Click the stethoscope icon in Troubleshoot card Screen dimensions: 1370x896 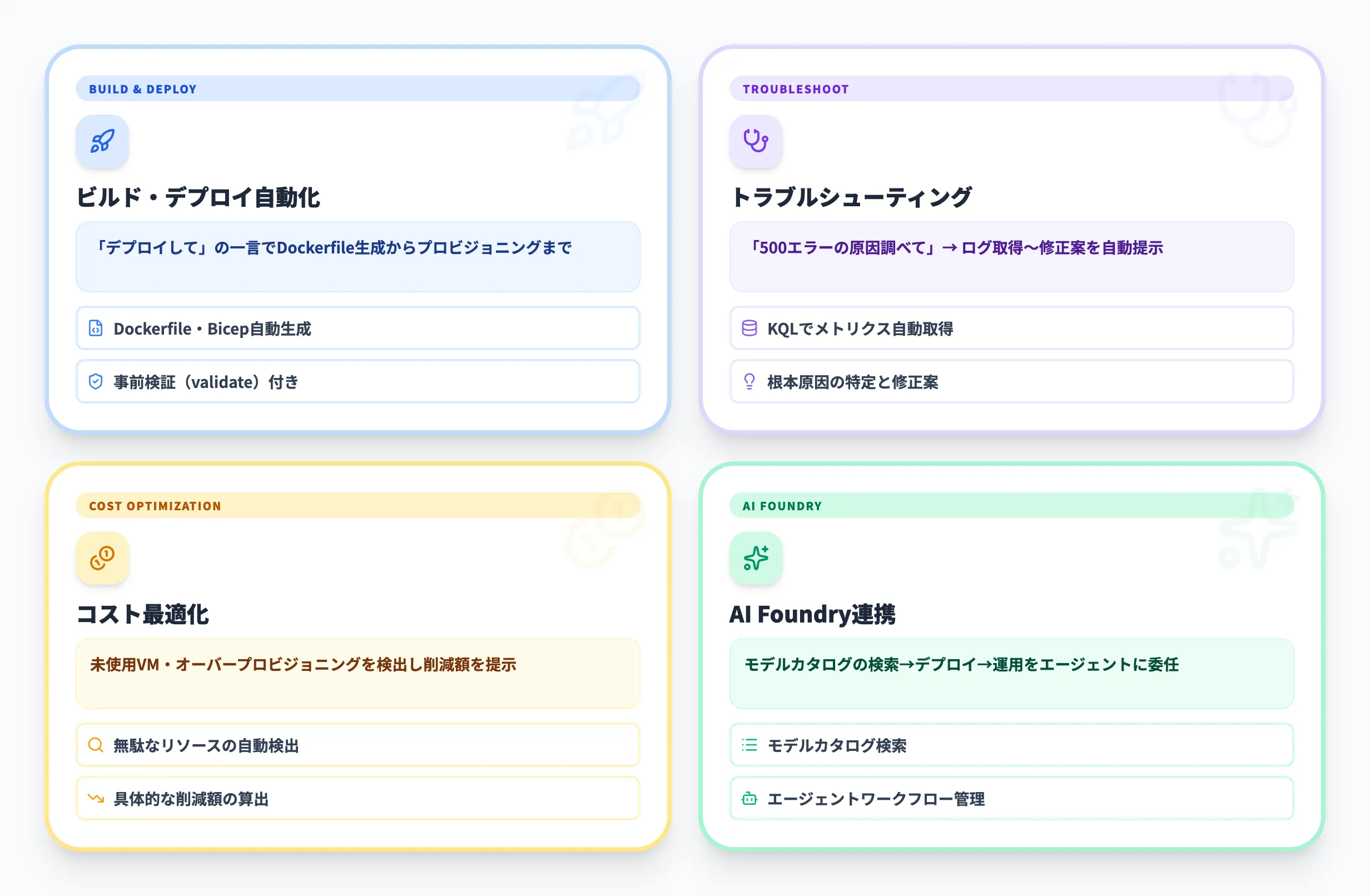click(756, 141)
